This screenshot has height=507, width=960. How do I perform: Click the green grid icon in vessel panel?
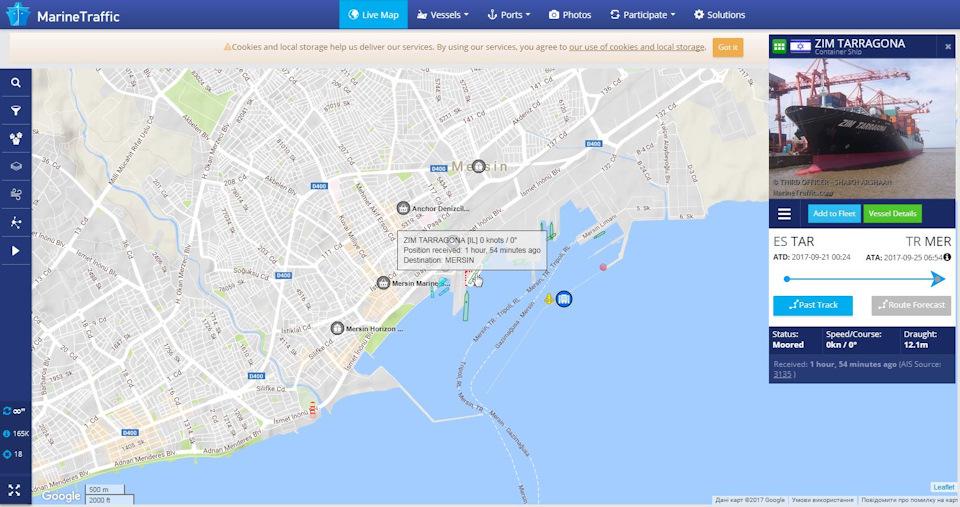pos(779,46)
